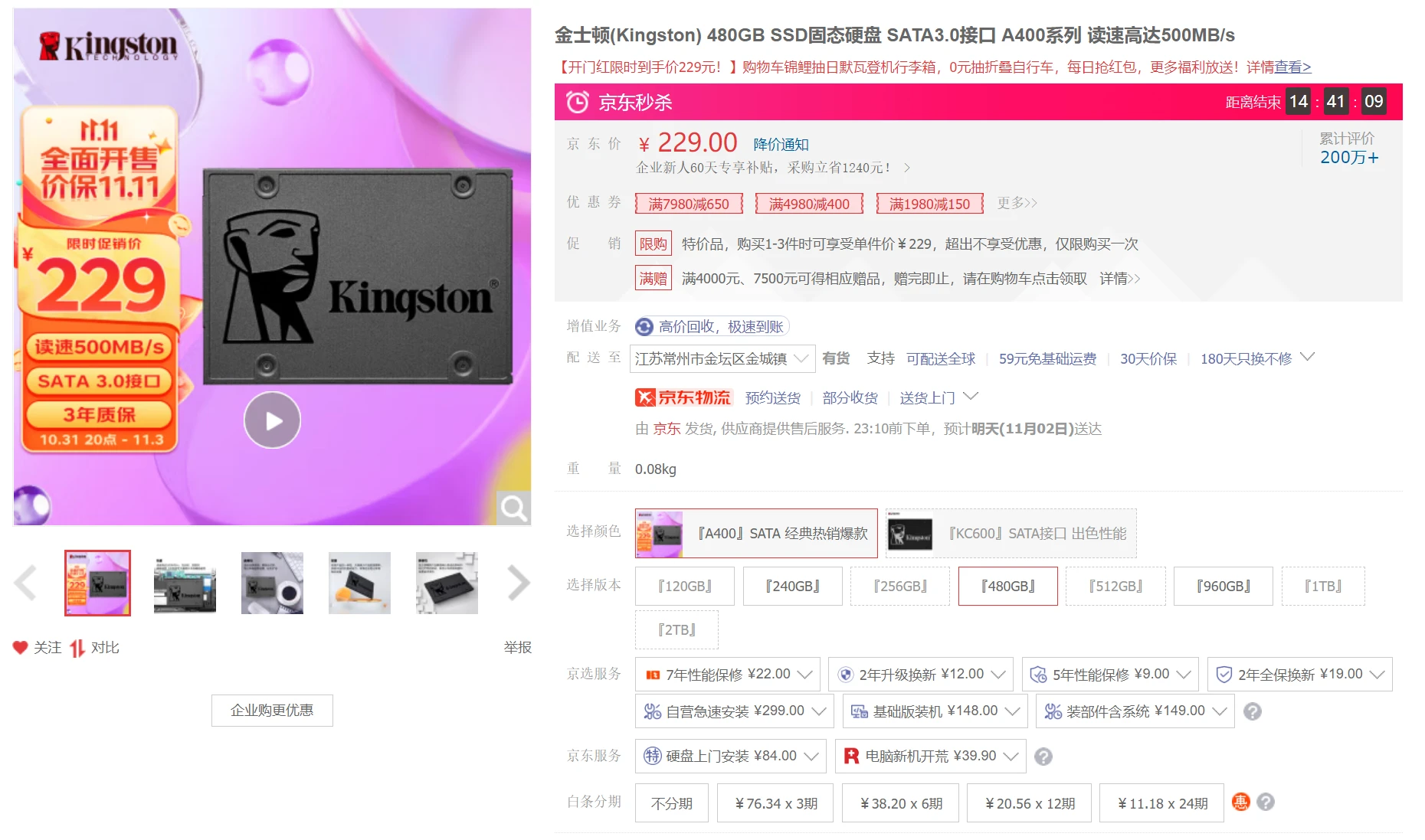
Task: Click the 部分收货 link
Action: pyautogui.click(x=850, y=398)
